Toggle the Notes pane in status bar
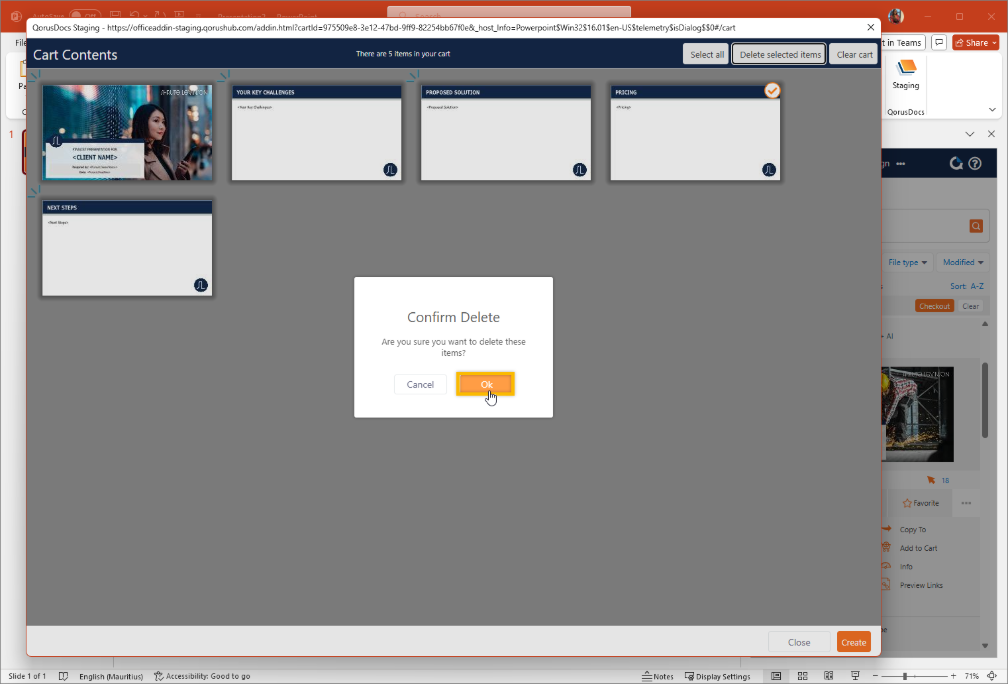 pyautogui.click(x=657, y=676)
